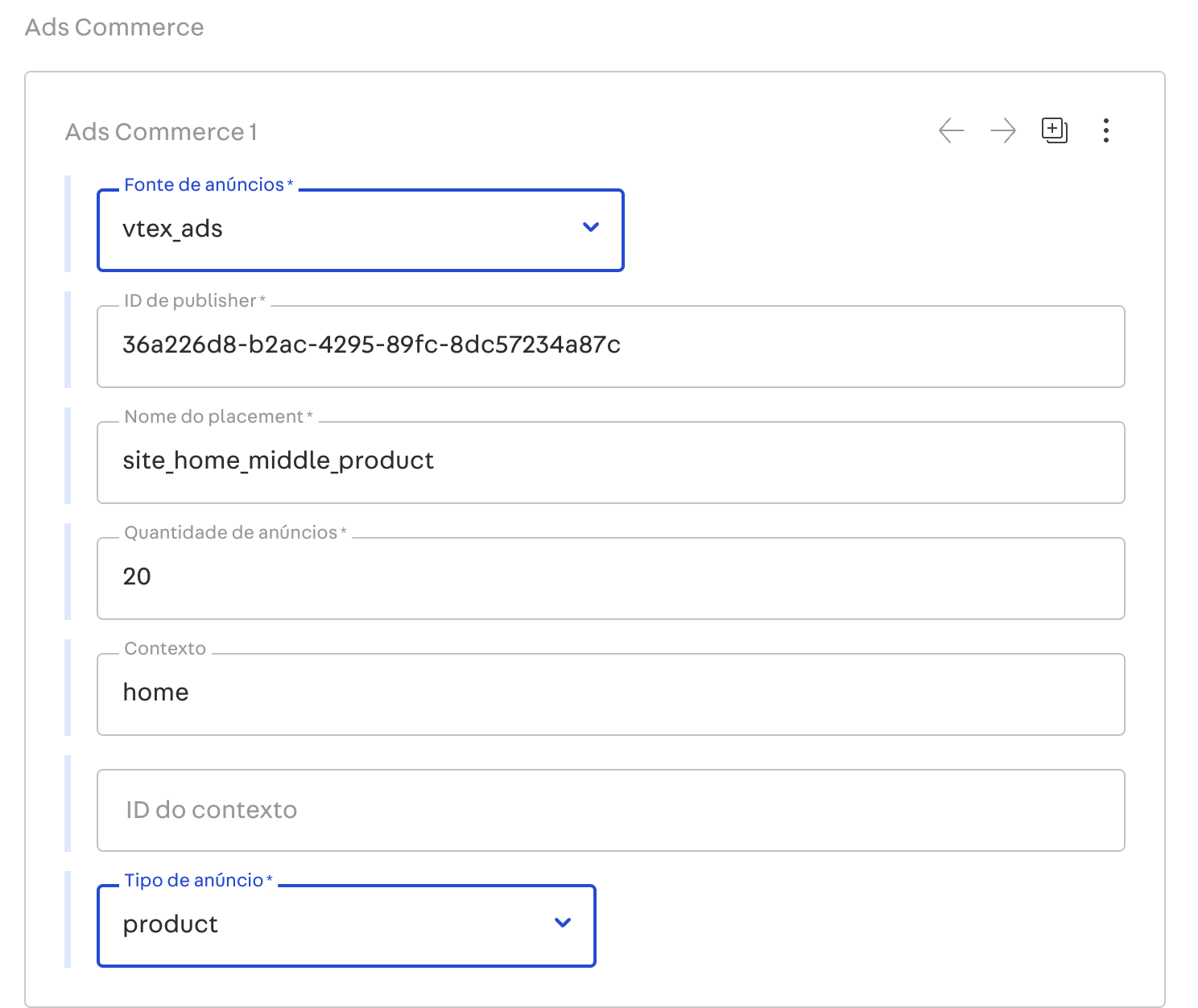Focus the ID de publisher input field
This screenshot has height=1008, width=1198.
[610, 346]
